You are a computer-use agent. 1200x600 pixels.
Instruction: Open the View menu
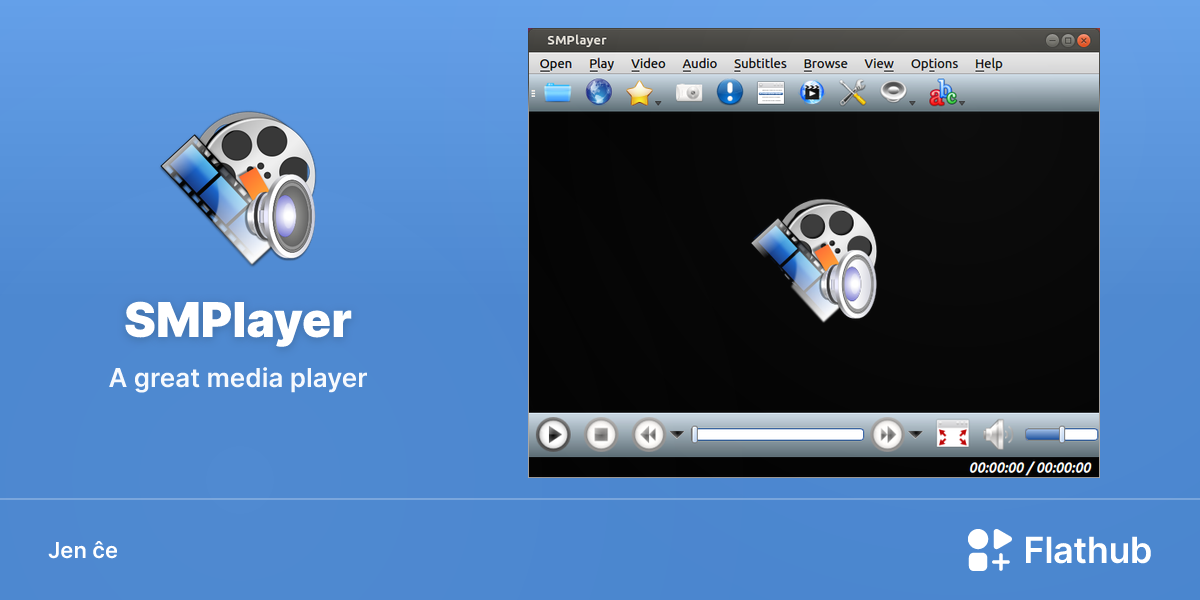(879, 64)
